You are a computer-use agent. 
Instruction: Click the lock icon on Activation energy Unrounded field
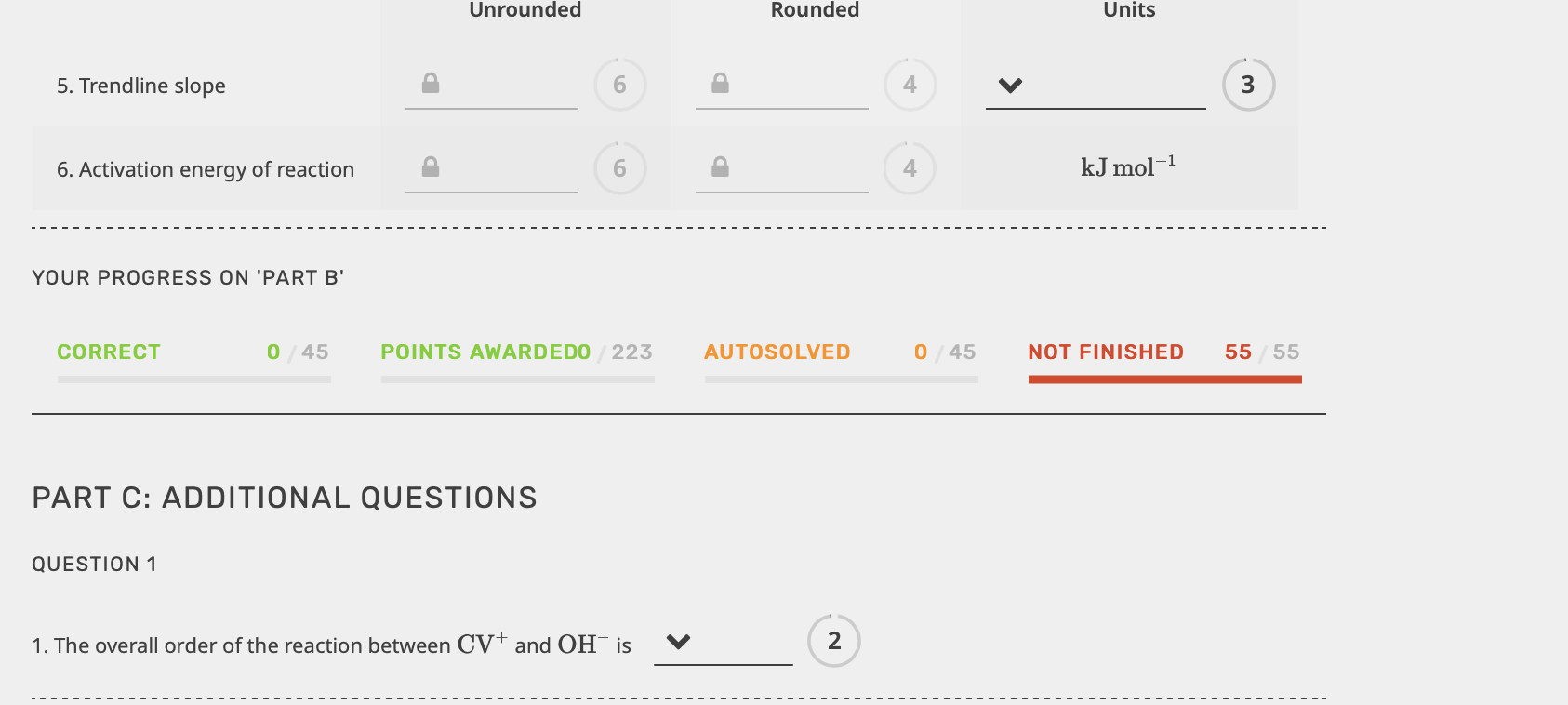pyautogui.click(x=430, y=166)
